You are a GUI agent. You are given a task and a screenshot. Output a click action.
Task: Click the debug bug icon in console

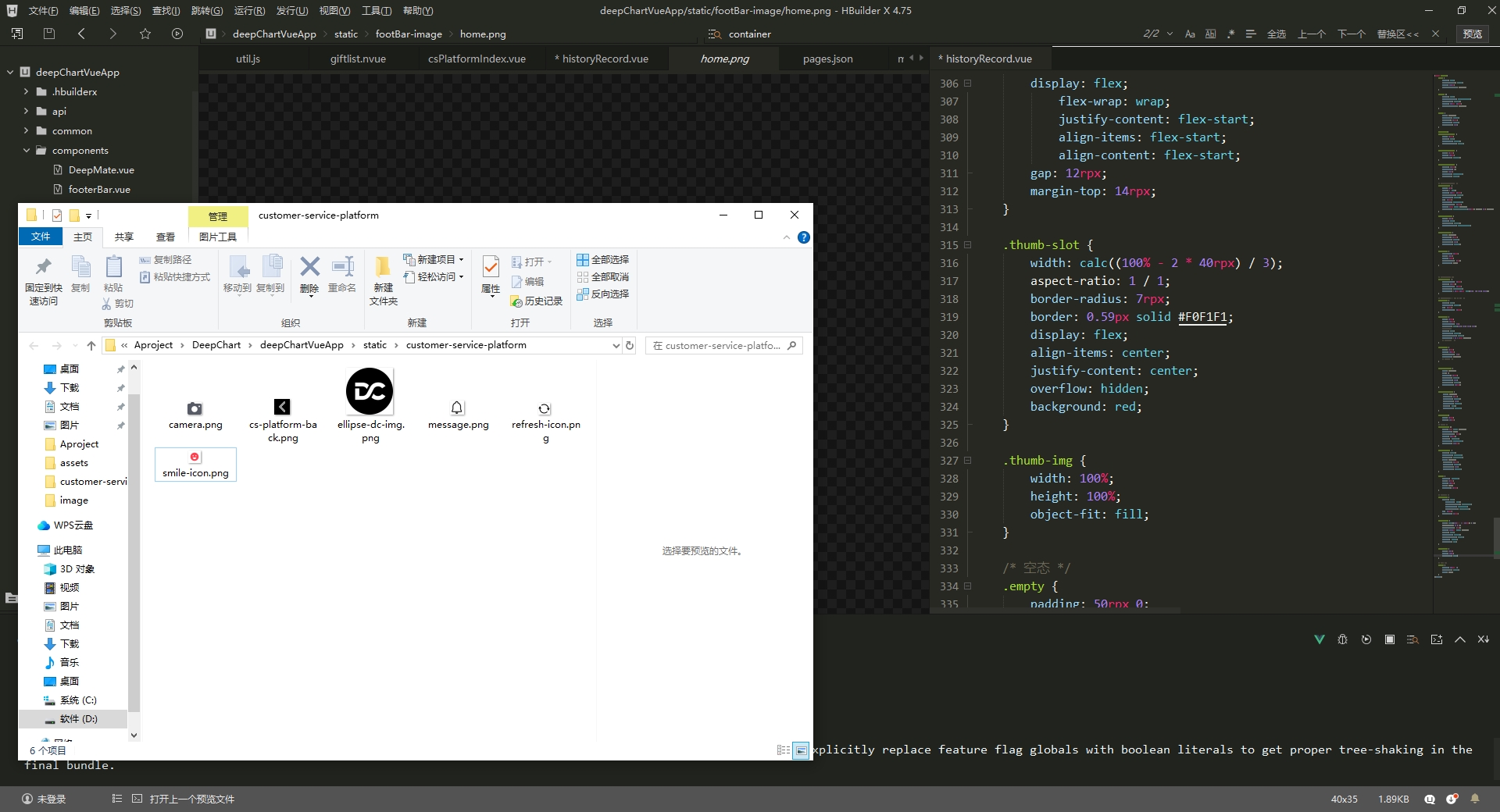coord(1342,639)
